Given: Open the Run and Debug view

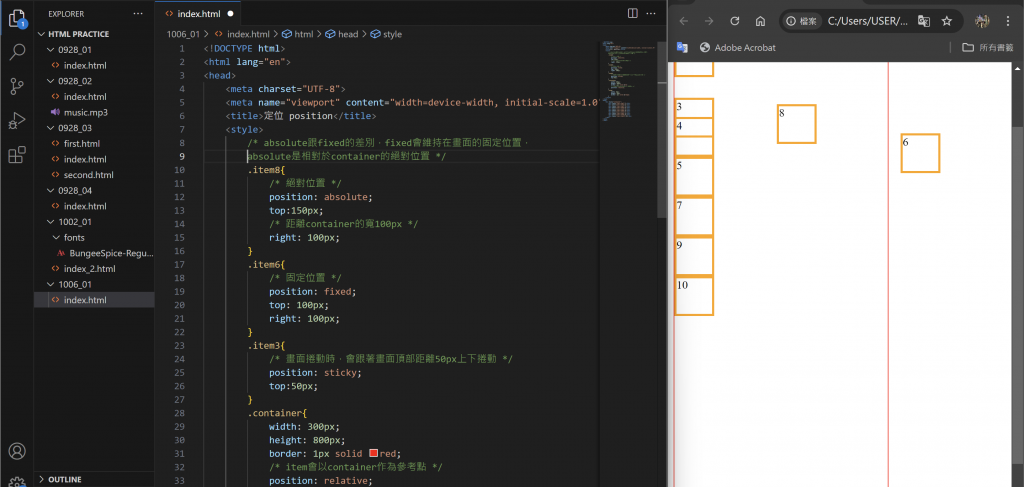Looking at the screenshot, I should coord(17,121).
